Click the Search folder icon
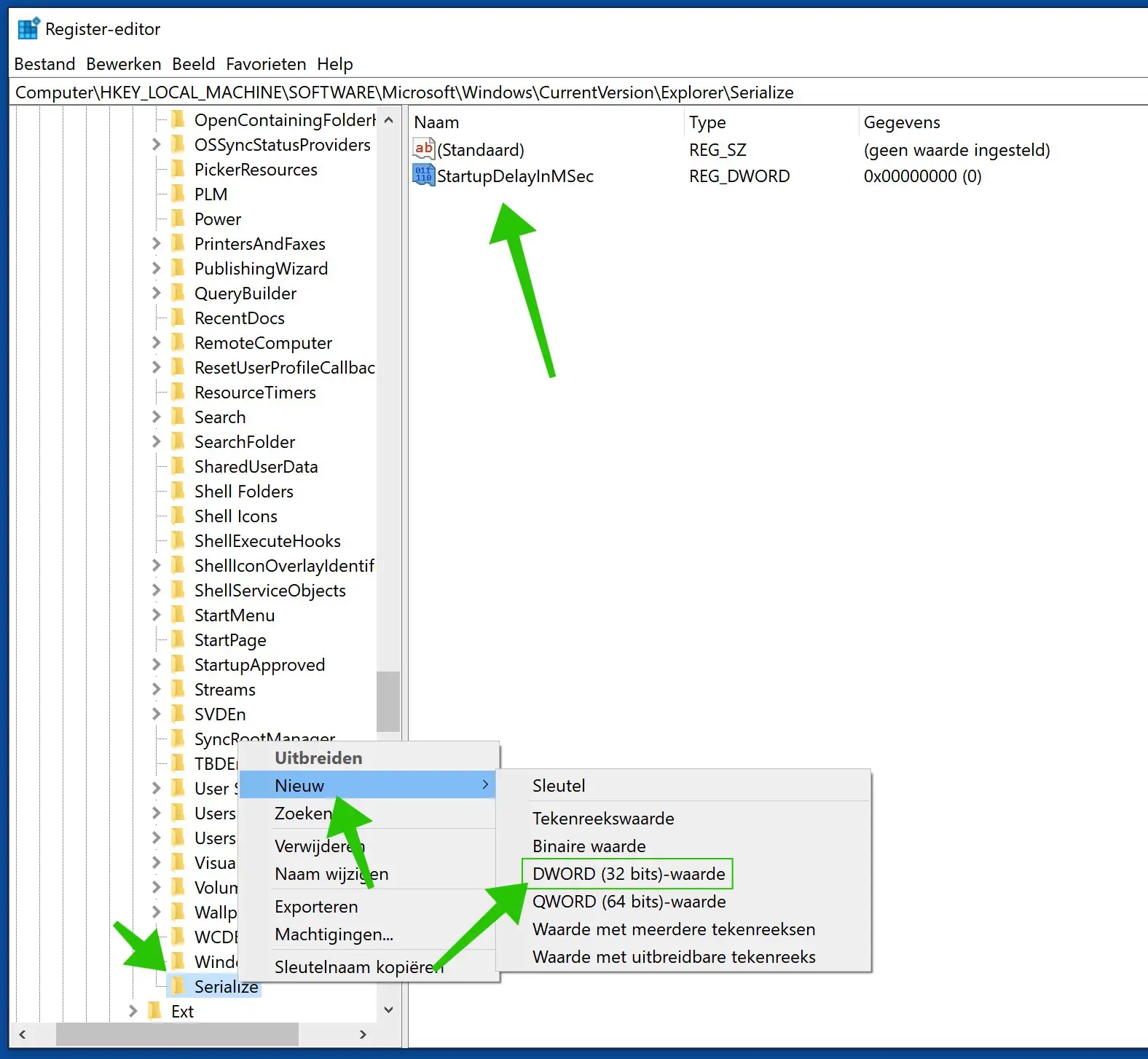 tap(178, 417)
